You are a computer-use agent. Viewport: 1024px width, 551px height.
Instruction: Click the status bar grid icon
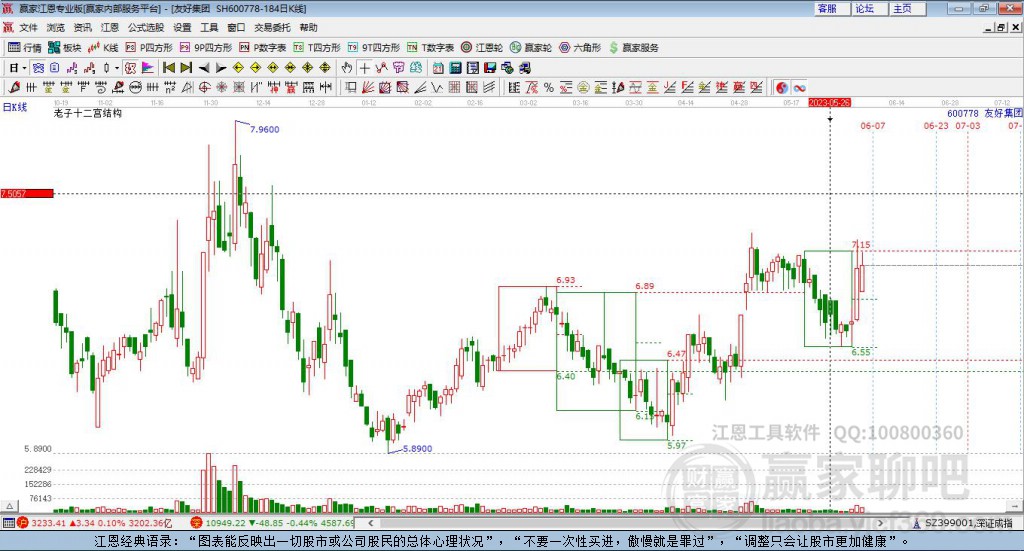[x=8, y=523]
